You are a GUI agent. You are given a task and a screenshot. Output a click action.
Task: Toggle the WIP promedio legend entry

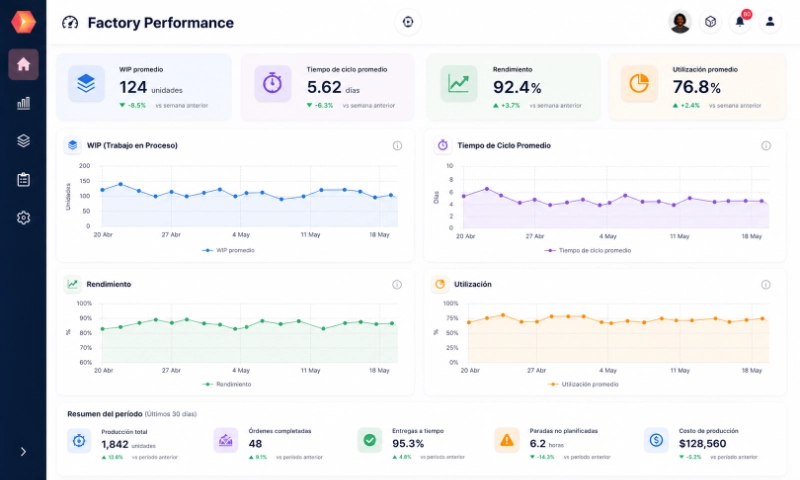(228, 250)
